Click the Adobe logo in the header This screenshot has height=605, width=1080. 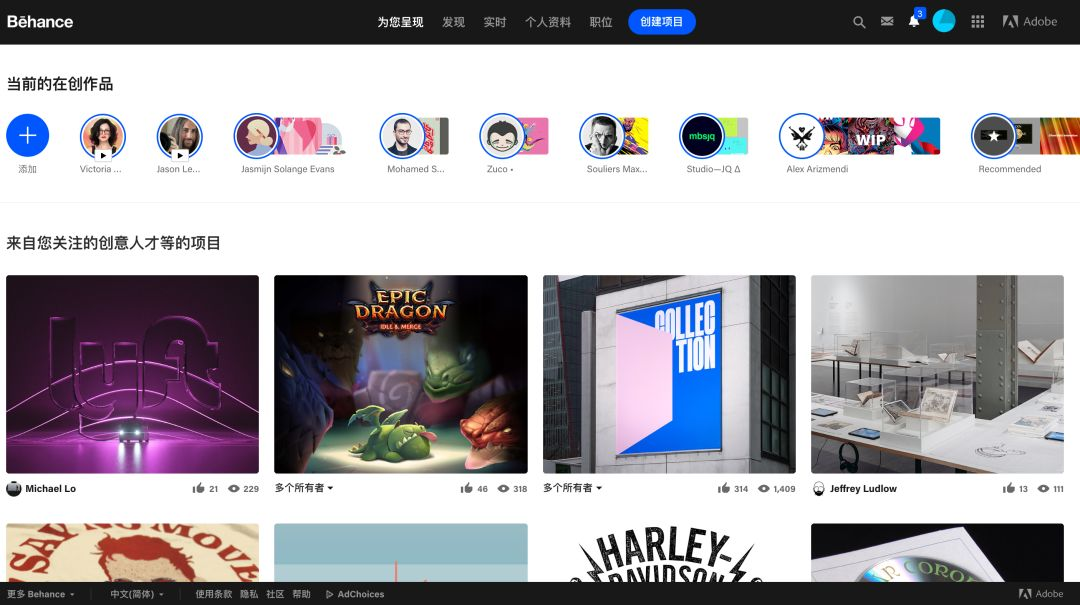click(1030, 22)
